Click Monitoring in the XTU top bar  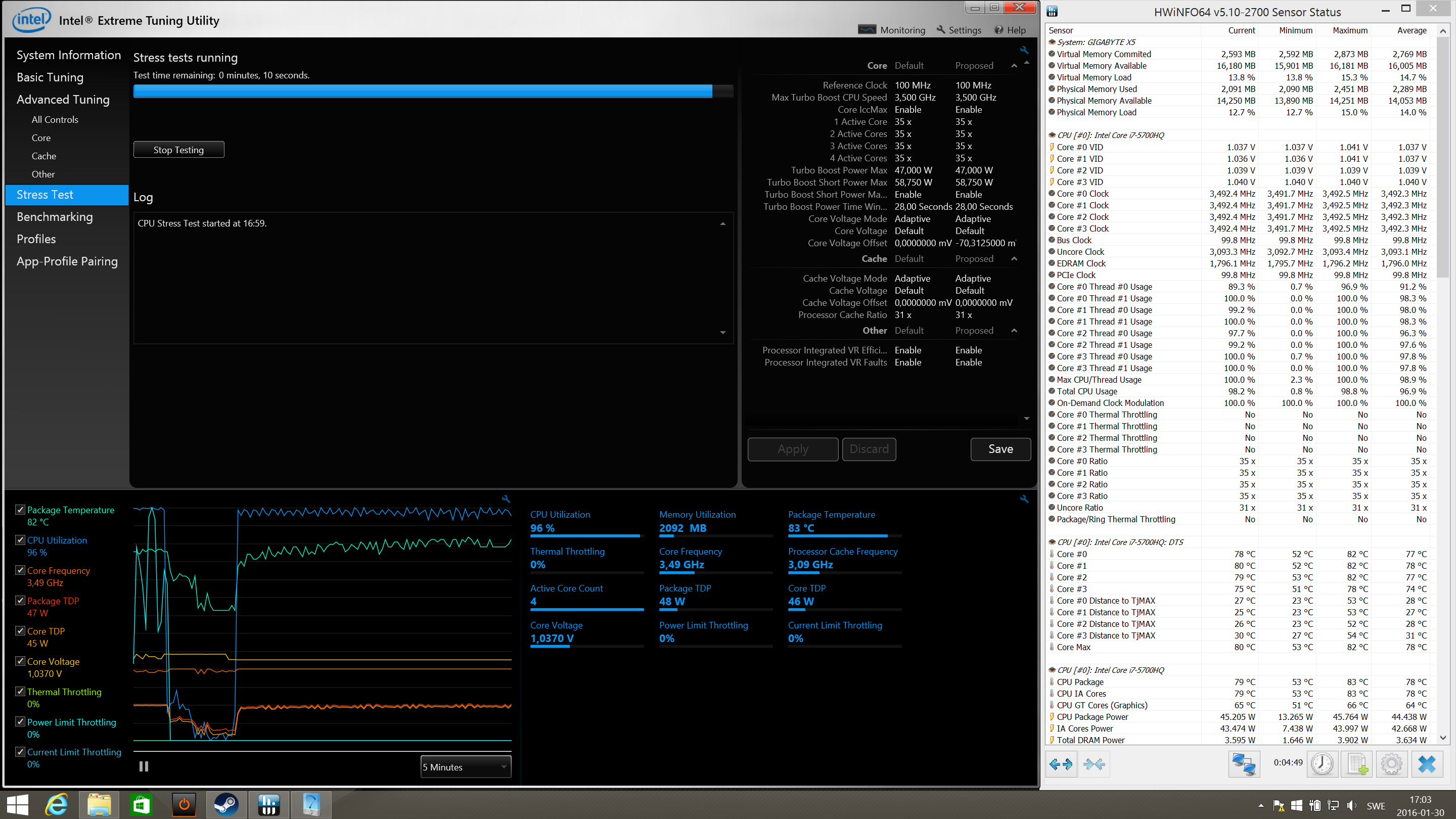(x=892, y=30)
